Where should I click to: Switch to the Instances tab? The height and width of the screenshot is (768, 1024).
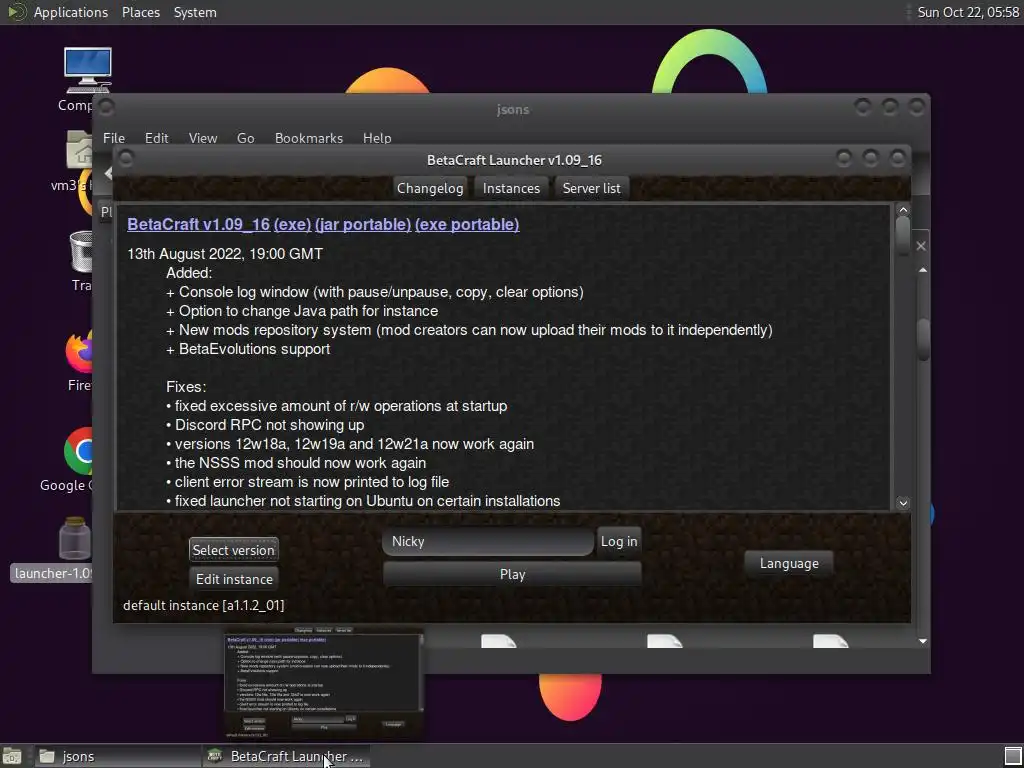pos(511,188)
